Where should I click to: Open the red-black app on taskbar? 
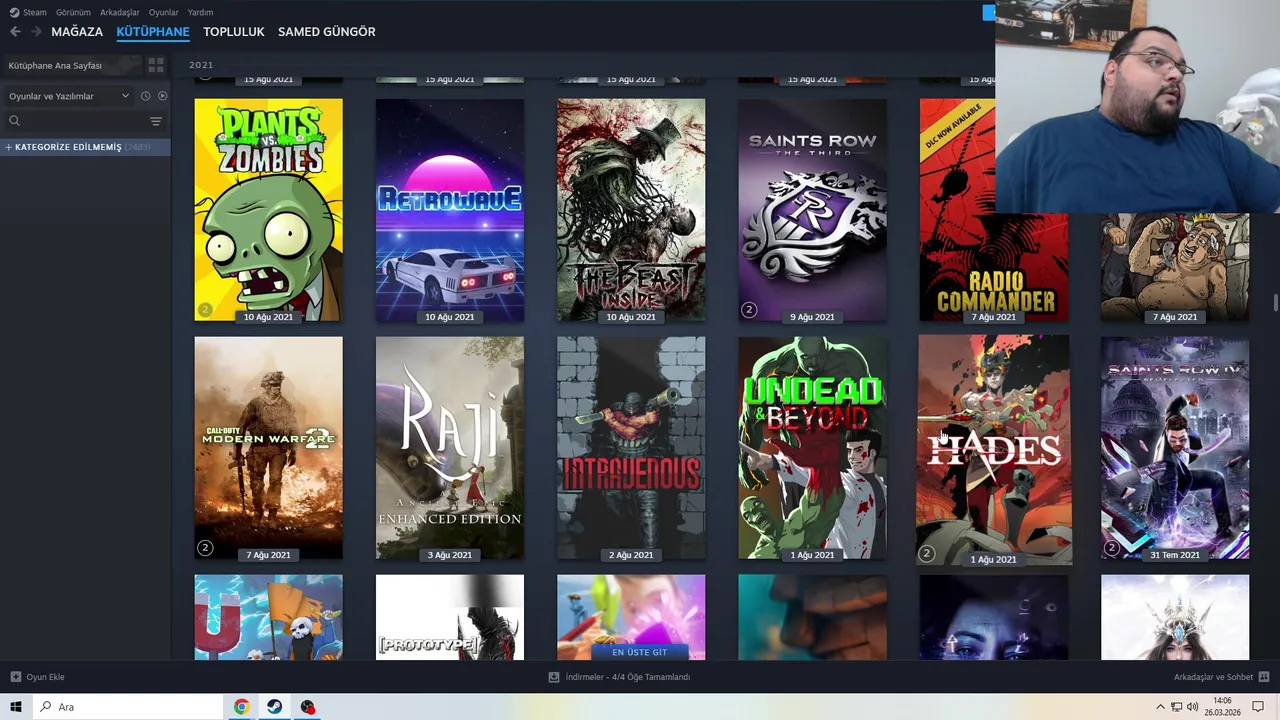point(307,707)
